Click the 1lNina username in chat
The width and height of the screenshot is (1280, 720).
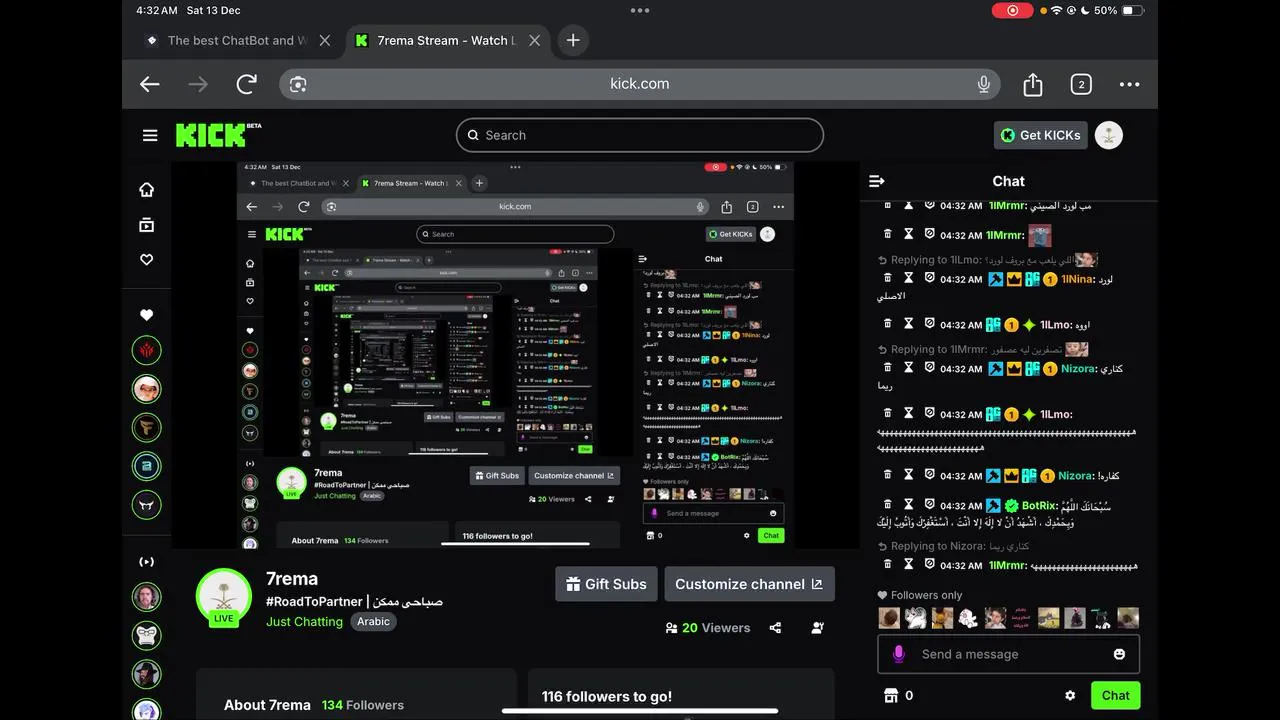[x=1078, y=280]
